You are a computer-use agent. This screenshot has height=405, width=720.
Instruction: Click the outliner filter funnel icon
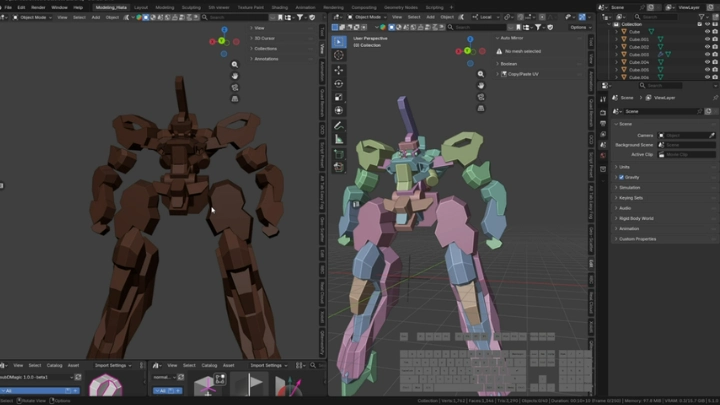point(701,17)
